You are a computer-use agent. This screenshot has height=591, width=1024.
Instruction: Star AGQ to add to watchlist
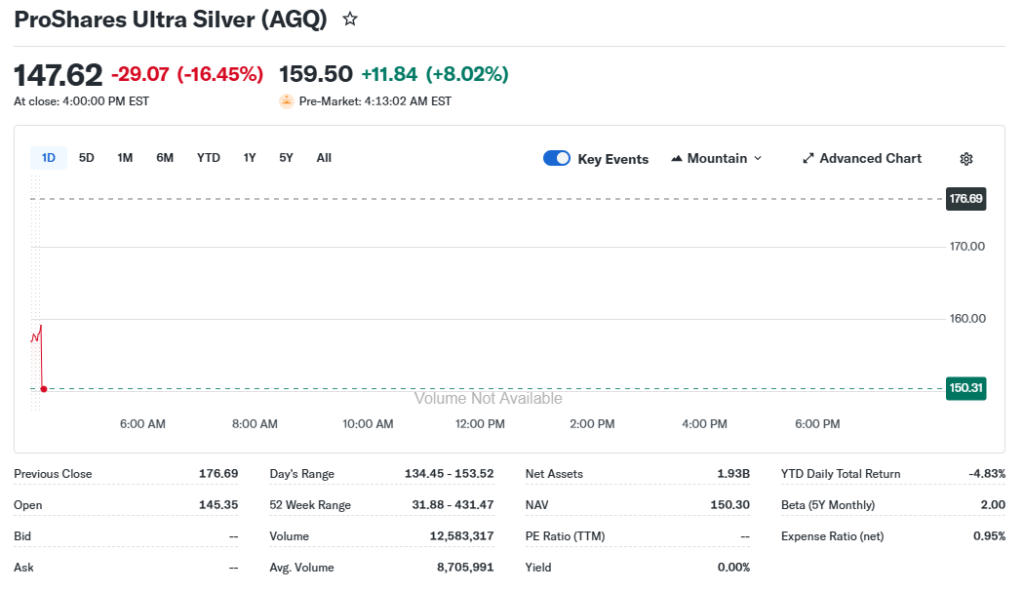point(350,19)
